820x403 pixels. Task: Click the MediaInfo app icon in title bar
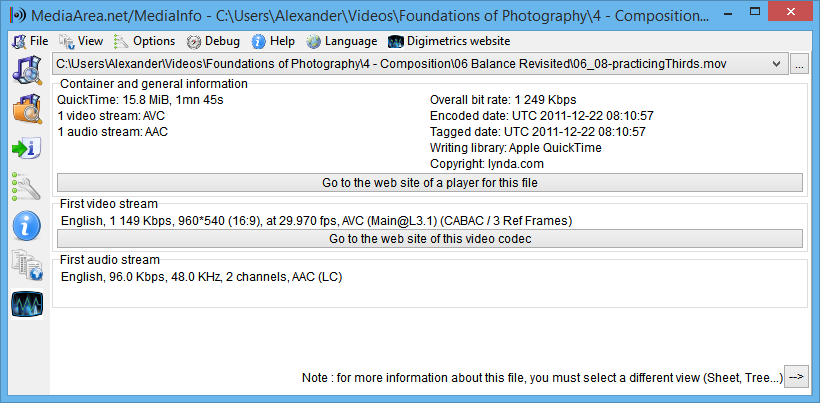[x=18, y=14]
